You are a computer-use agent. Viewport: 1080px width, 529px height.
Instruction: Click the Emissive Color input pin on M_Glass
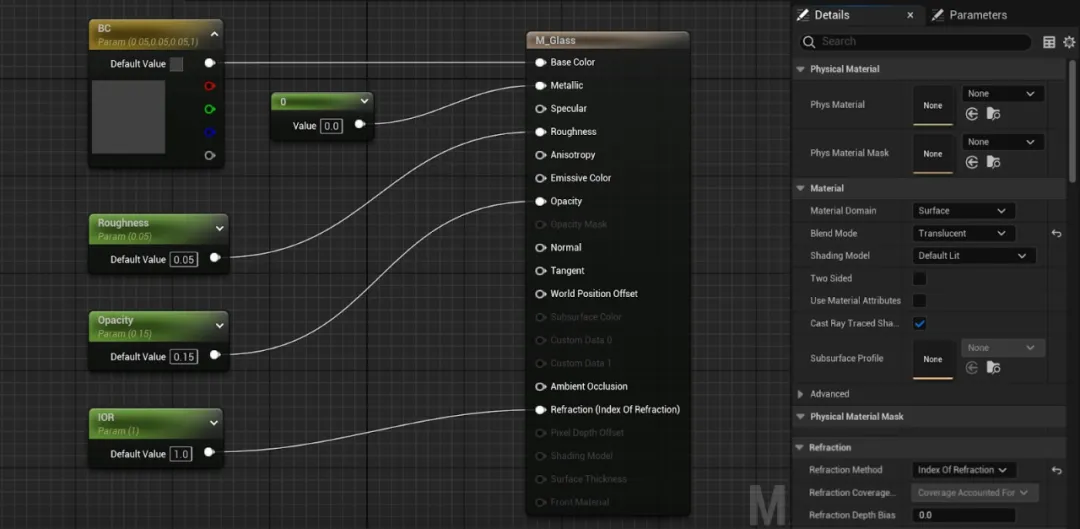click(541, 178)
